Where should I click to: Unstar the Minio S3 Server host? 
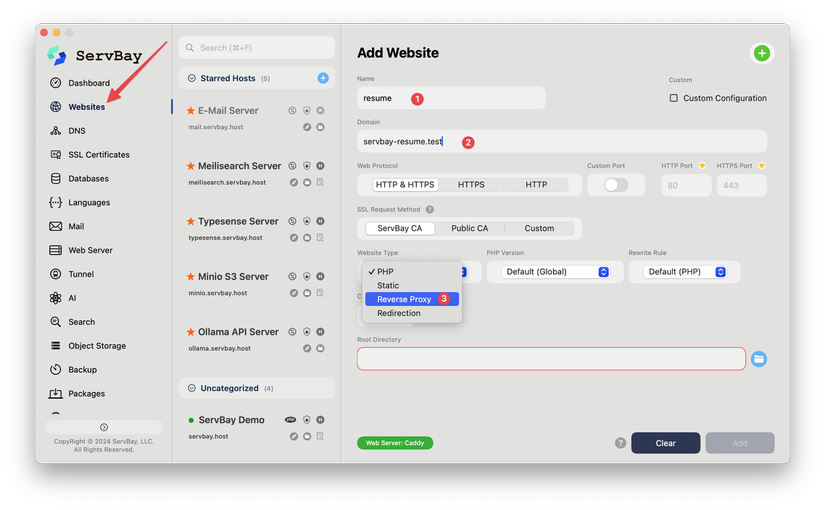pos(190,276)
